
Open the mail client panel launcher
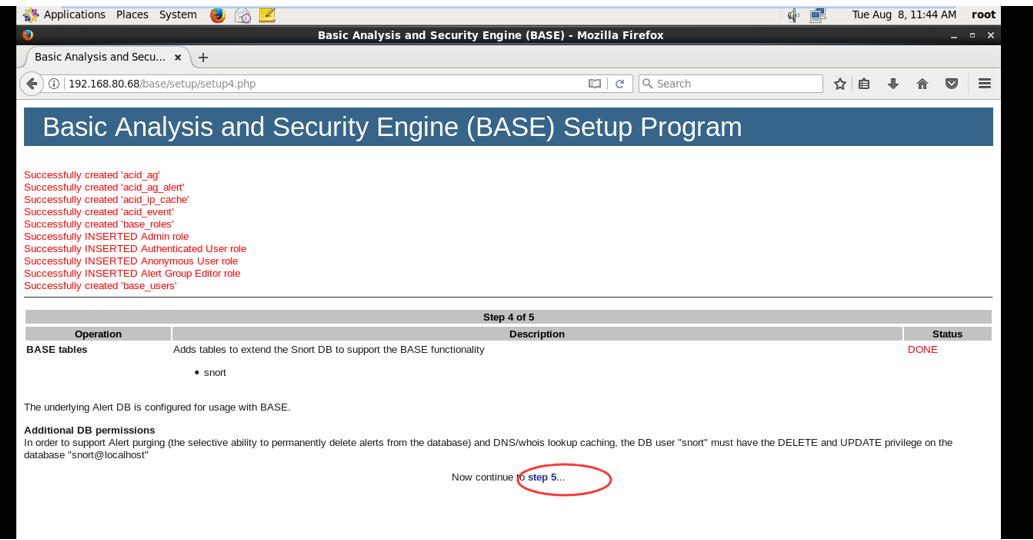(x=242, y=14)
